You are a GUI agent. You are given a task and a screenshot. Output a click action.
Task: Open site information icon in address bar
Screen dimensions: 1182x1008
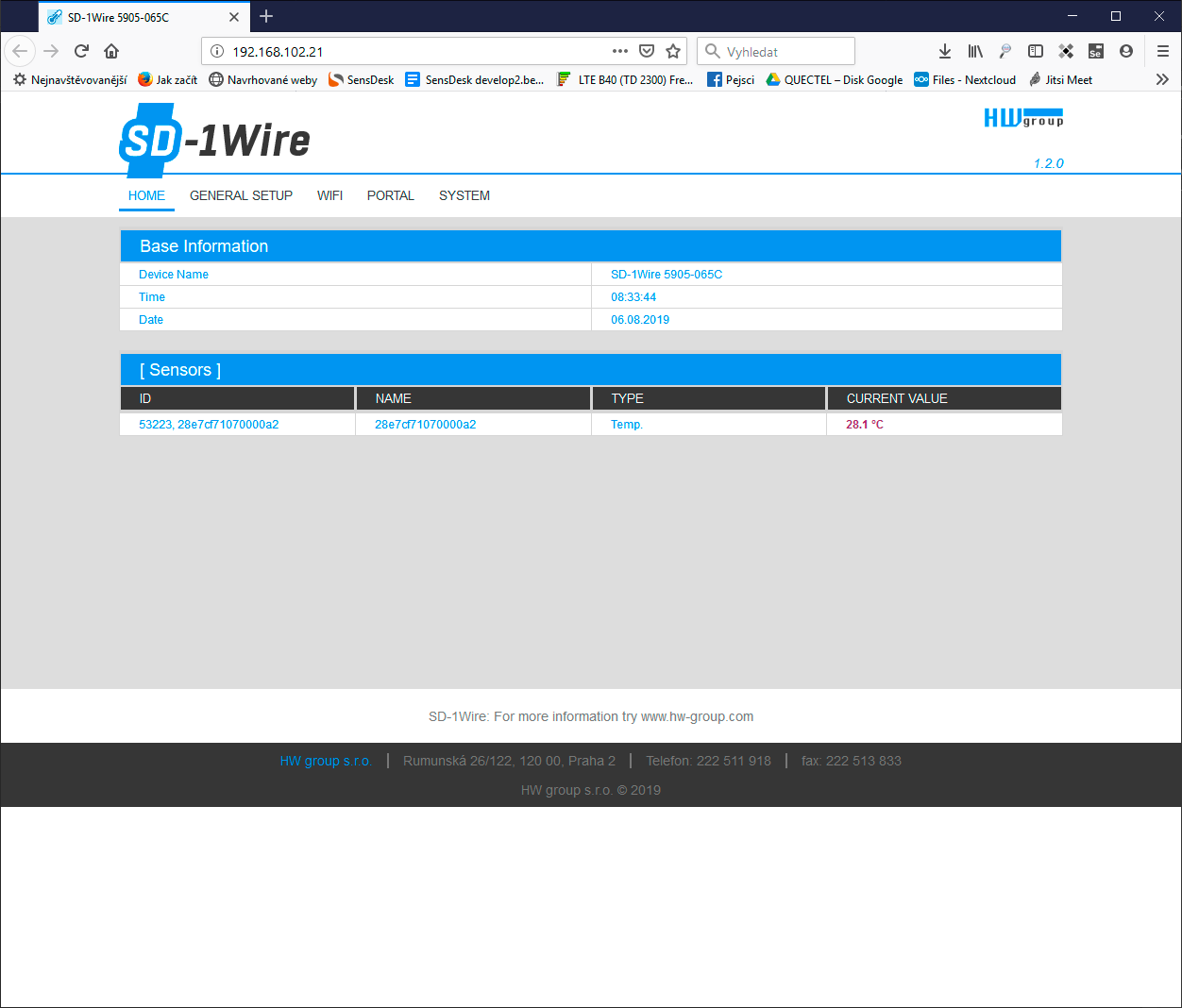click(216, 51)
